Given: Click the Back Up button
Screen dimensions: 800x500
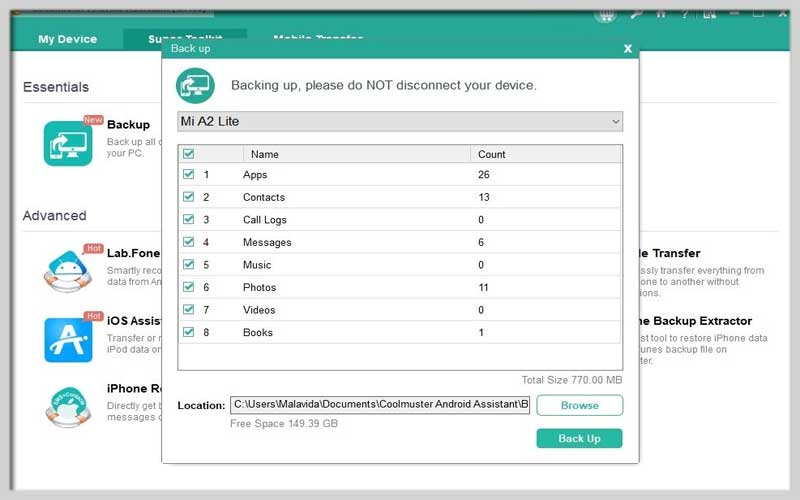Looking at the screenshot, I should (579, 438).
